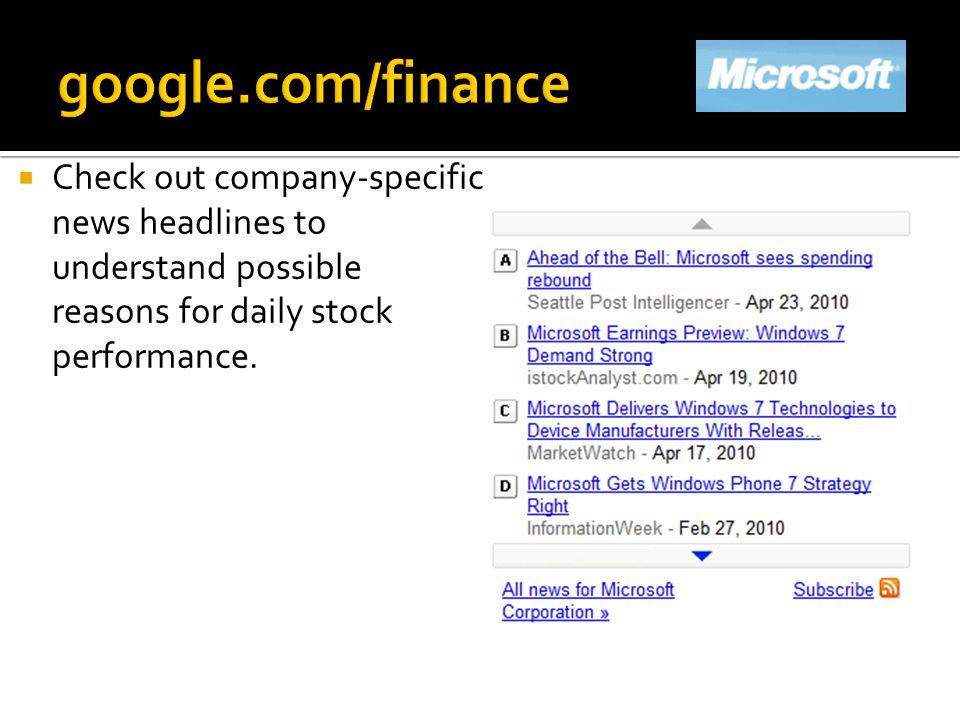Open 'Microsoft Earnings Preview' headline

686,344
